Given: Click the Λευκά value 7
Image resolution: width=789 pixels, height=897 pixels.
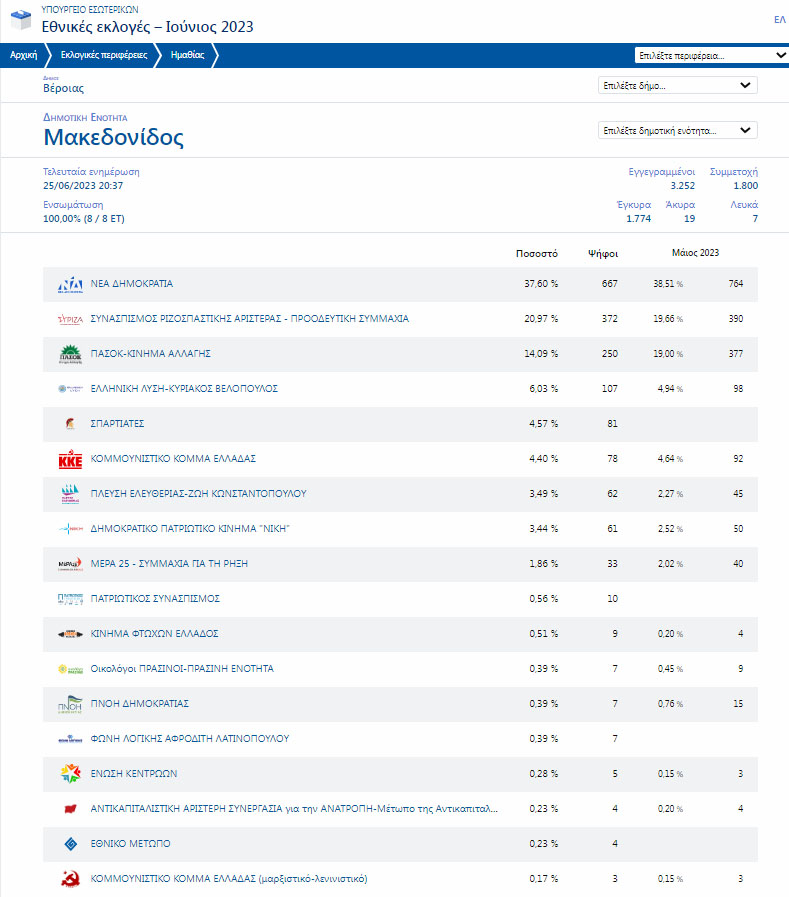Looking at the screenshot, I should (x=755, y=219).
